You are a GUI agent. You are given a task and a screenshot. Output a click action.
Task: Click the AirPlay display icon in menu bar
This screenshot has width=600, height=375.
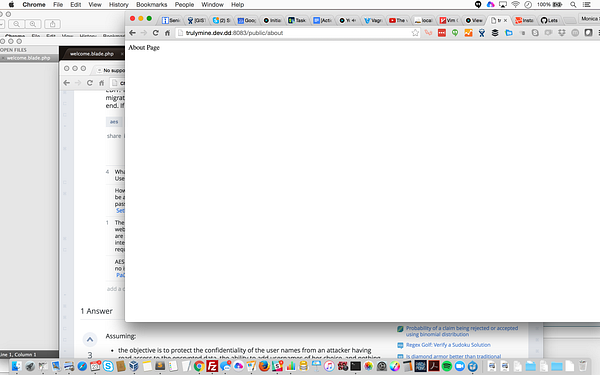(503, 5)
